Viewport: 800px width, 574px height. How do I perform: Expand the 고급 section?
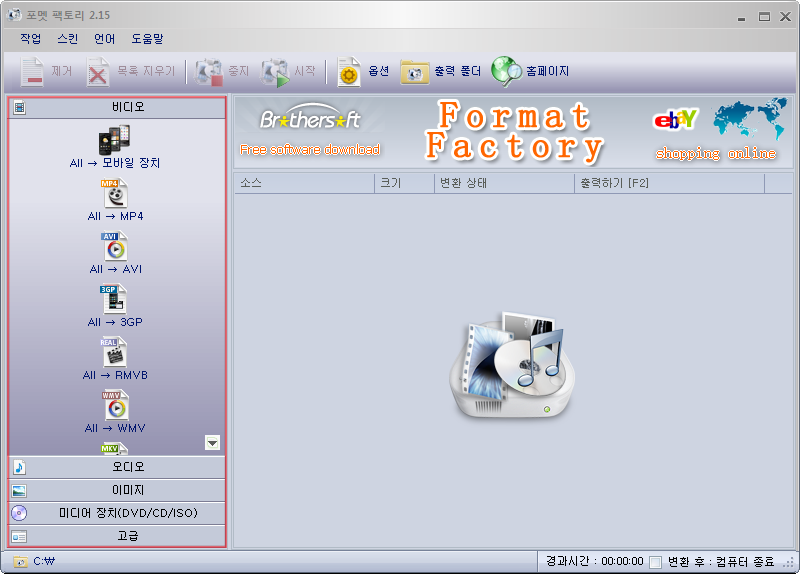coord(117,536)
